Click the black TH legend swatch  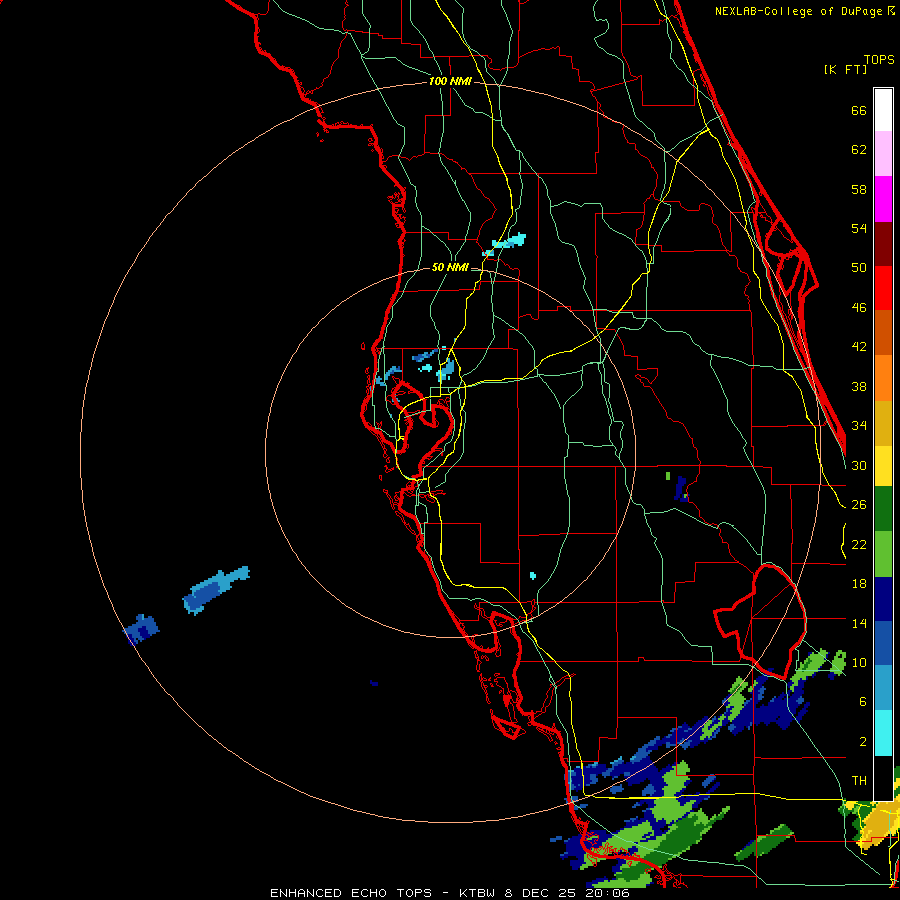pos(883,778)
